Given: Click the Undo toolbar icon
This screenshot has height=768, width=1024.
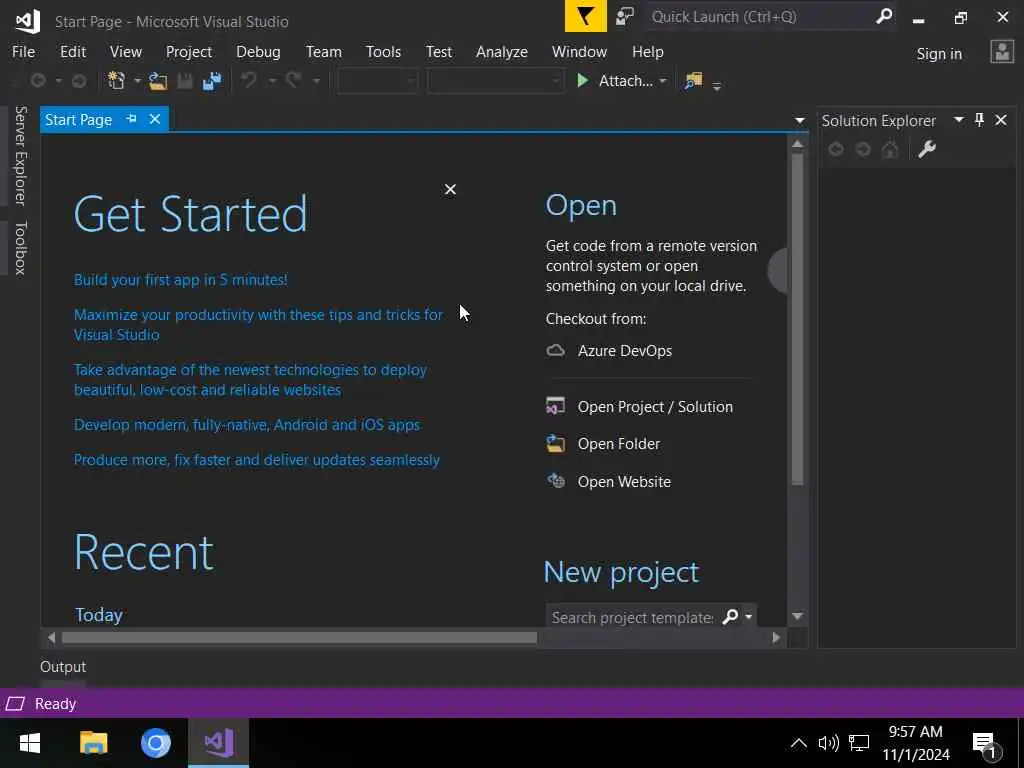Looking at the screenshot, I should point(249,80).
